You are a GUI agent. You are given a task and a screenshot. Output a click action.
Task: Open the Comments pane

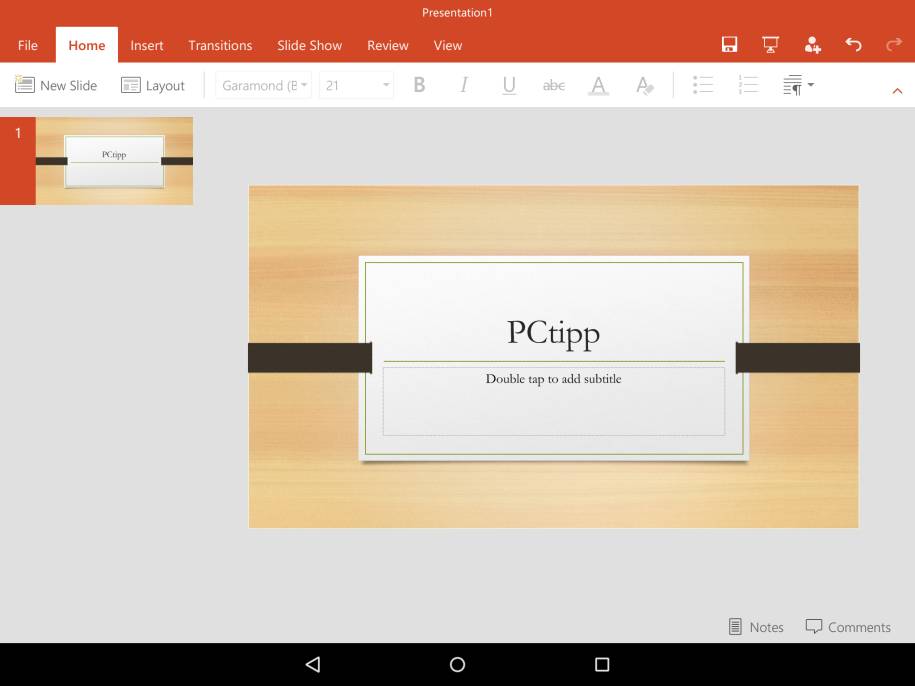[x=848, y=627]
